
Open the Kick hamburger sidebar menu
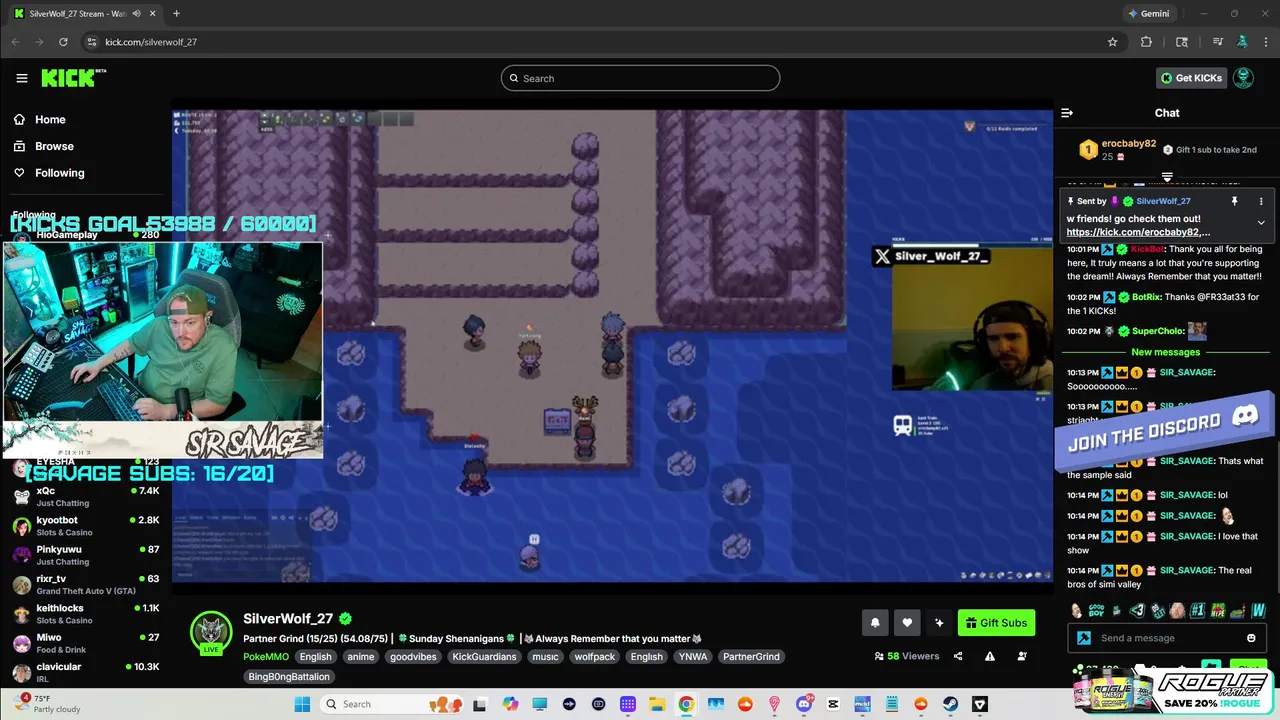(21, 78)
